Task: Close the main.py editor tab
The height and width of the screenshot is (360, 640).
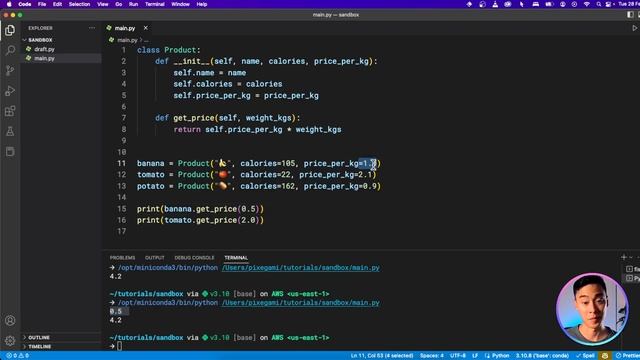Action: click(x=146, y=28)
